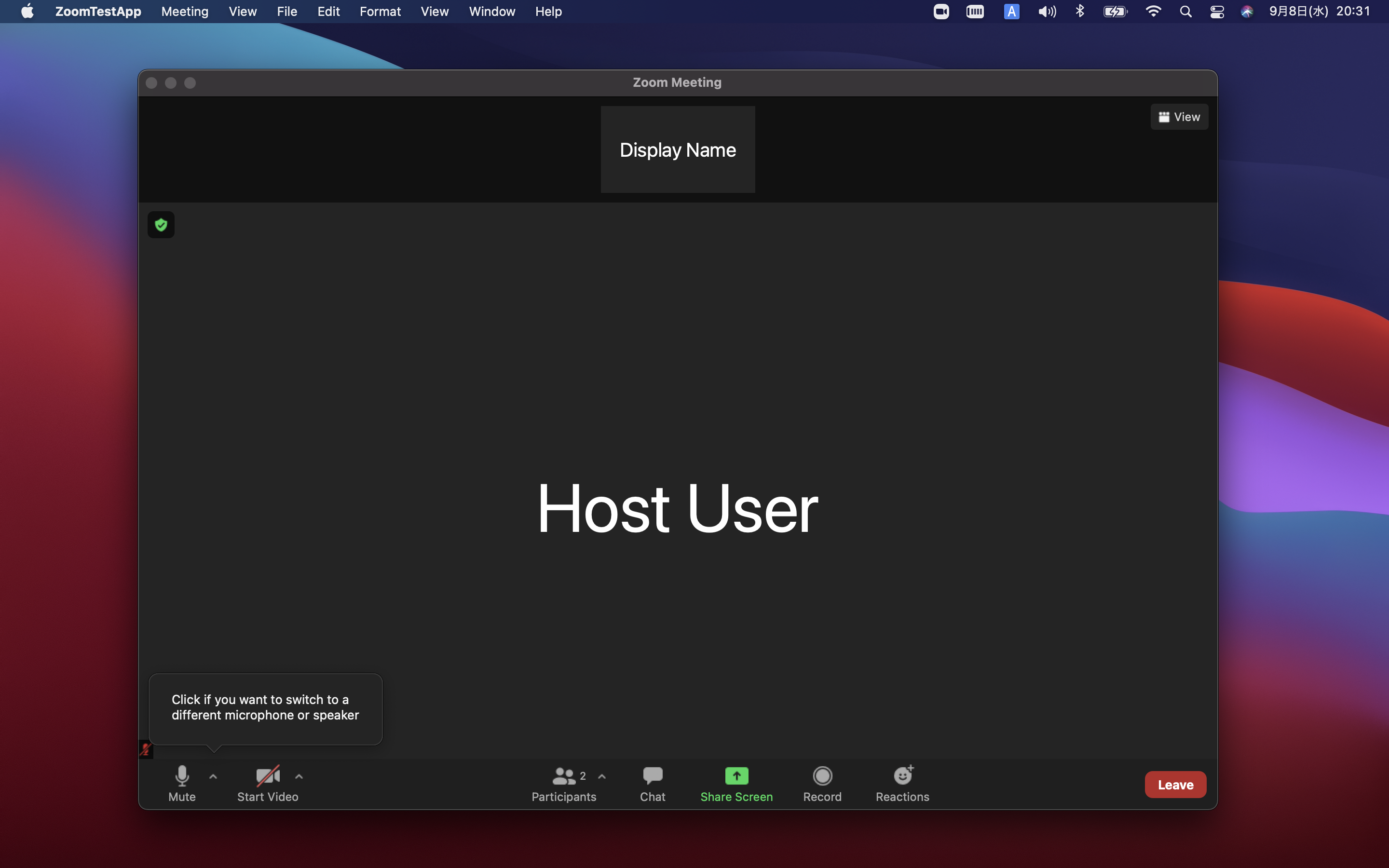Screen dimensions: 1389x868
Task: Click the Leave meeting button
Action: tap(1175, 784)
